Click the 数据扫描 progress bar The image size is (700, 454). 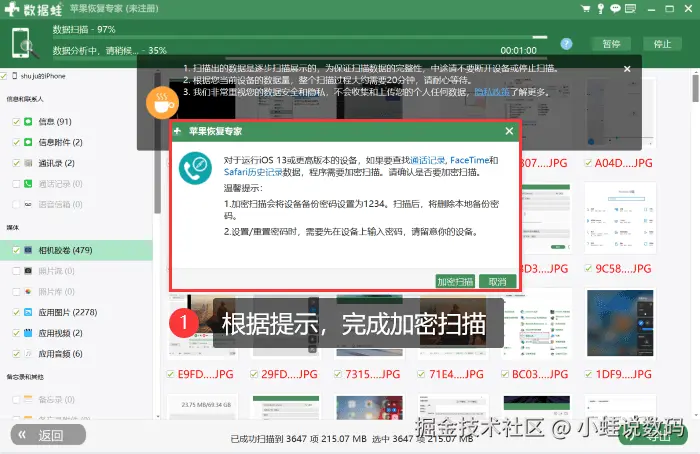[x=300, y=37]
